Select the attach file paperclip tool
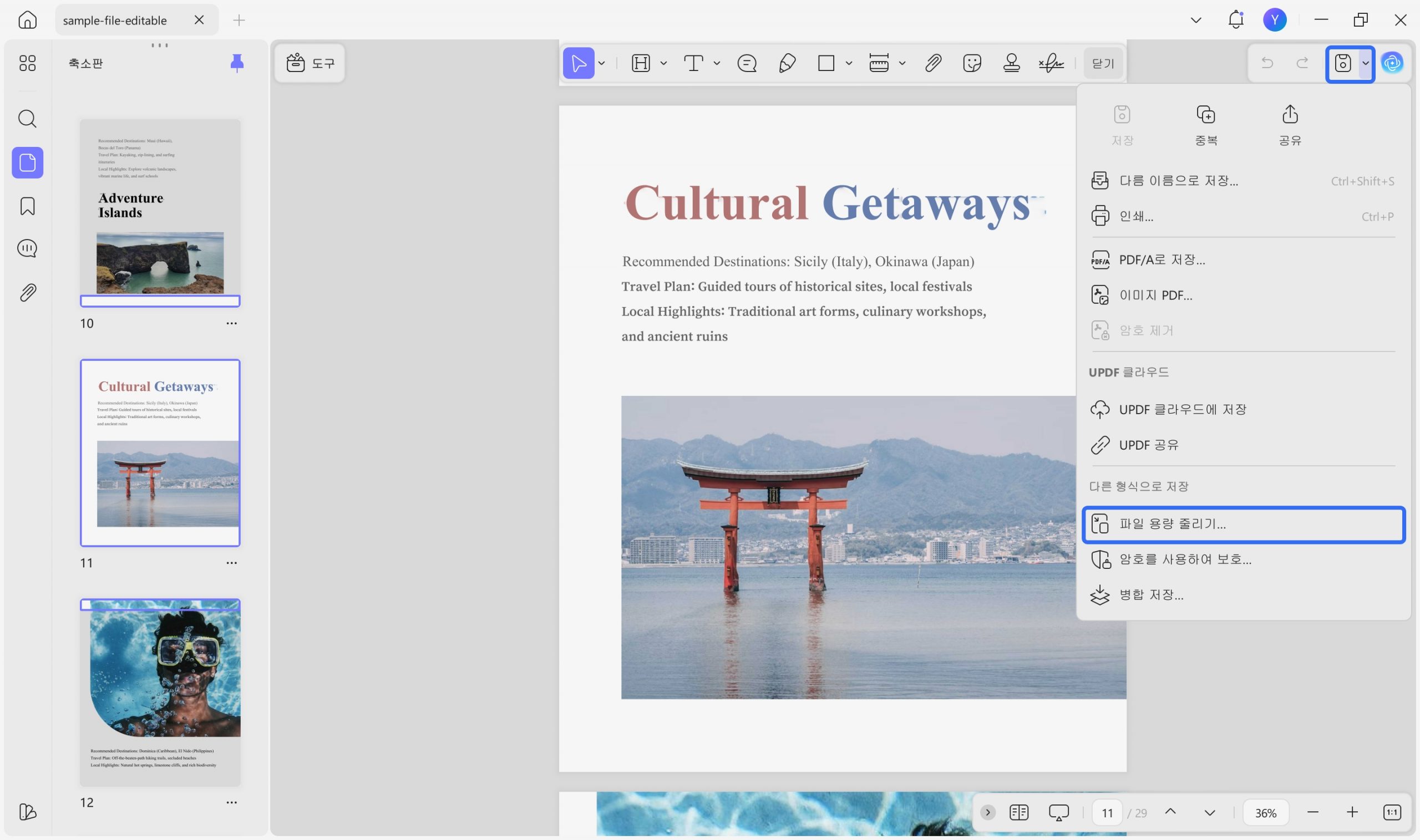 [x=933, y=63]
